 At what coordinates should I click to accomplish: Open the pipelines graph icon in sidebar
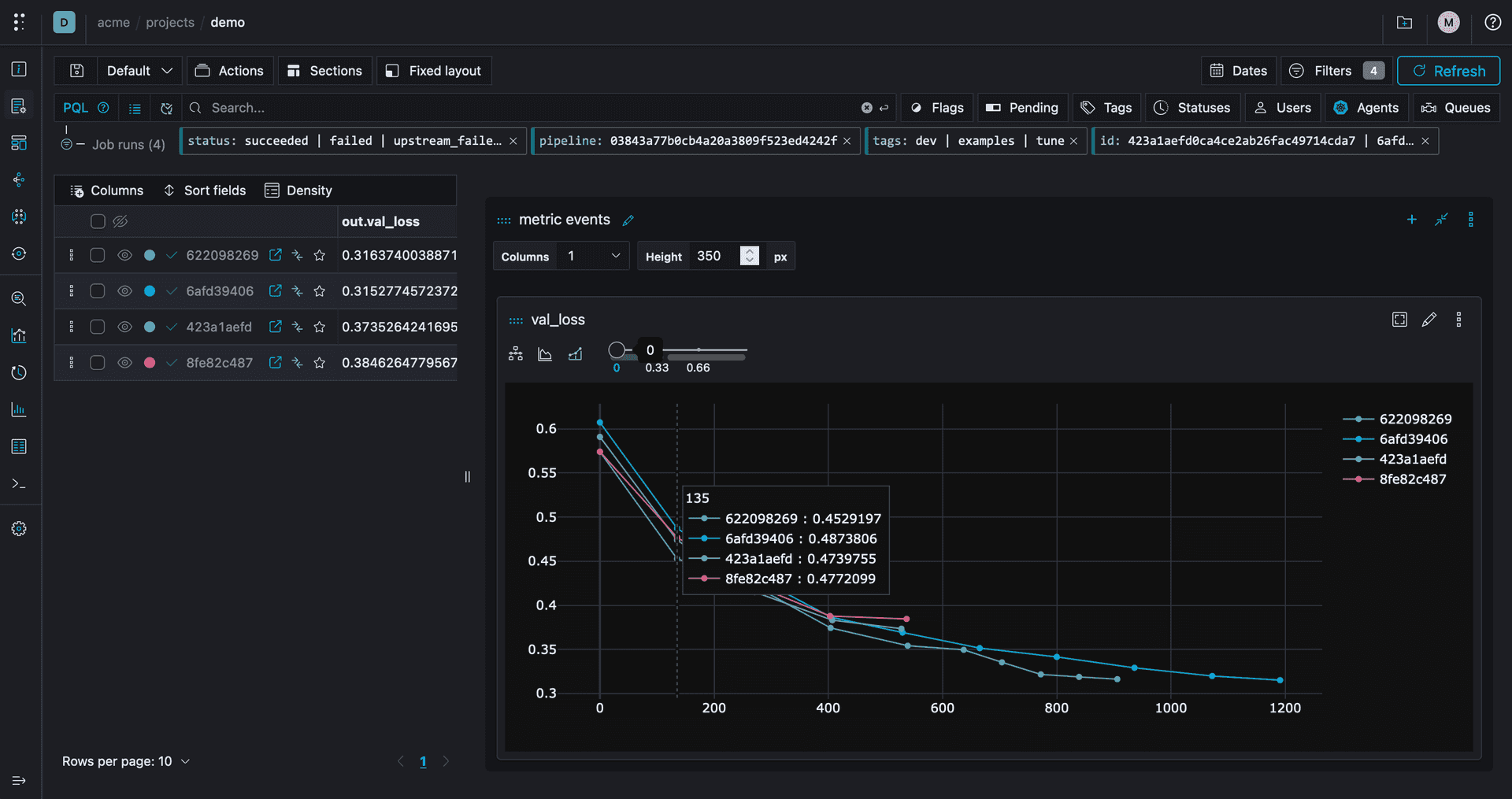19,179
